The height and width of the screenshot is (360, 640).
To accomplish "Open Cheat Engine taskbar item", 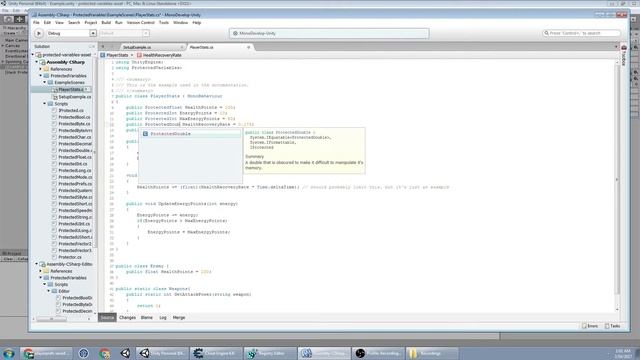I will [216, 353].
